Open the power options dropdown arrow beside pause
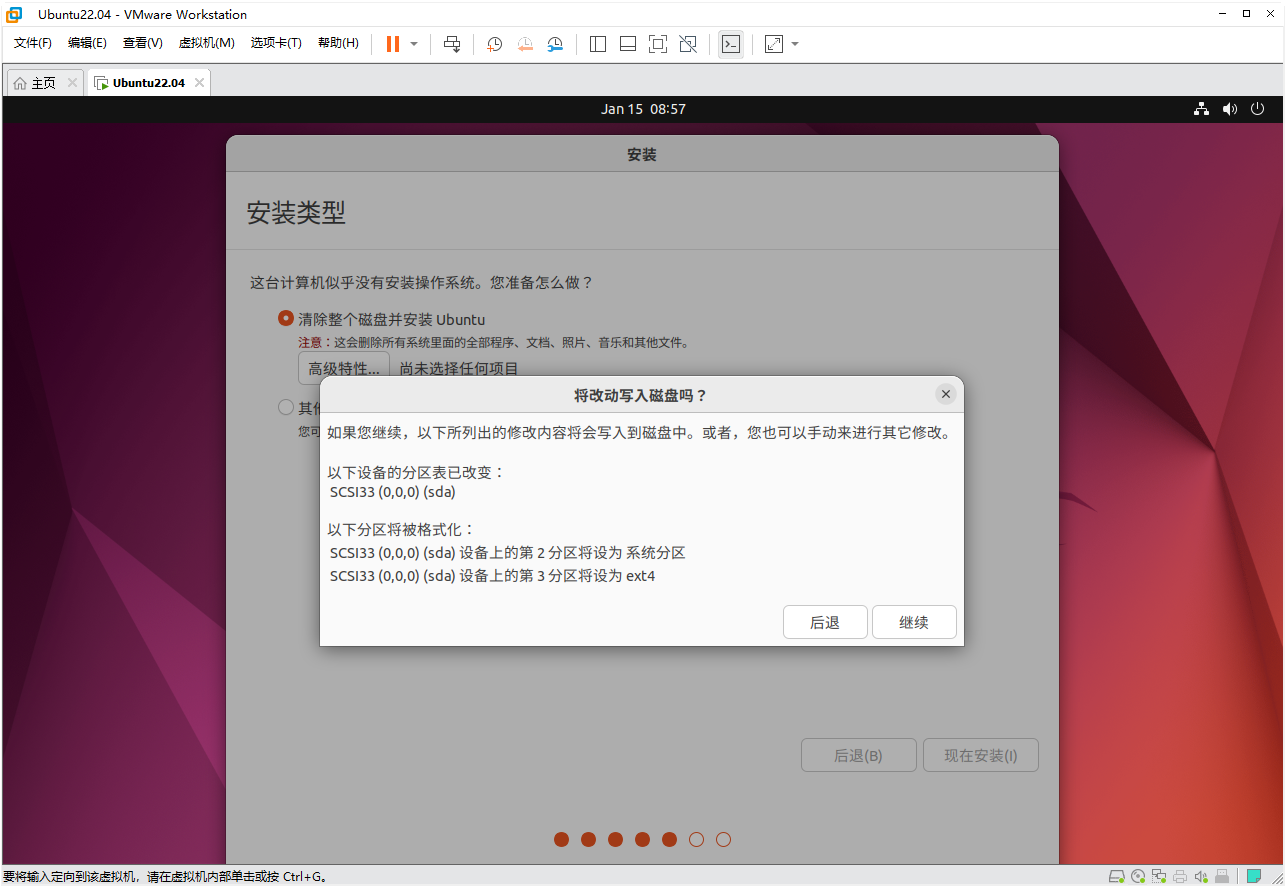This screenshot has width=1286, height=887. [x=414, y=44]
